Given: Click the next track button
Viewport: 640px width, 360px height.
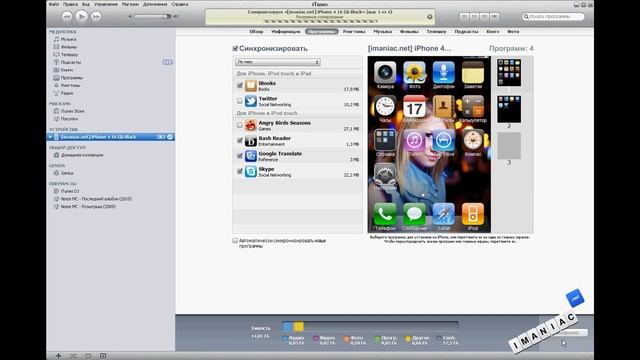Looking at the screenshot, I should [96, 16].
